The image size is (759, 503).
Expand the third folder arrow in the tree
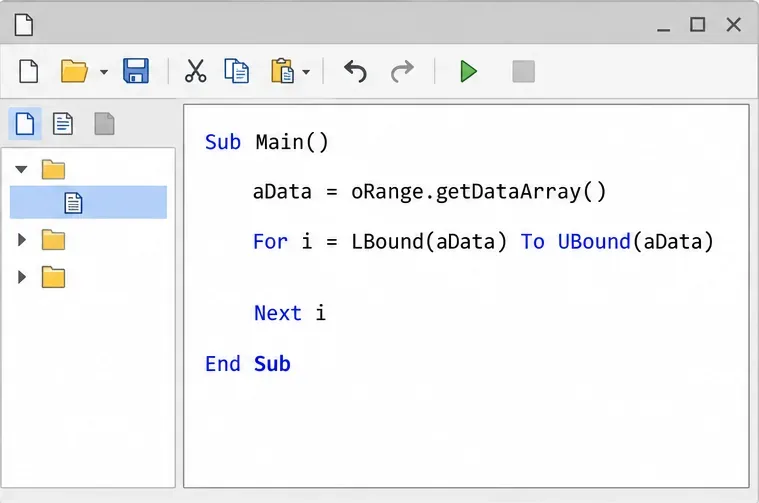(x=21, y=277)
